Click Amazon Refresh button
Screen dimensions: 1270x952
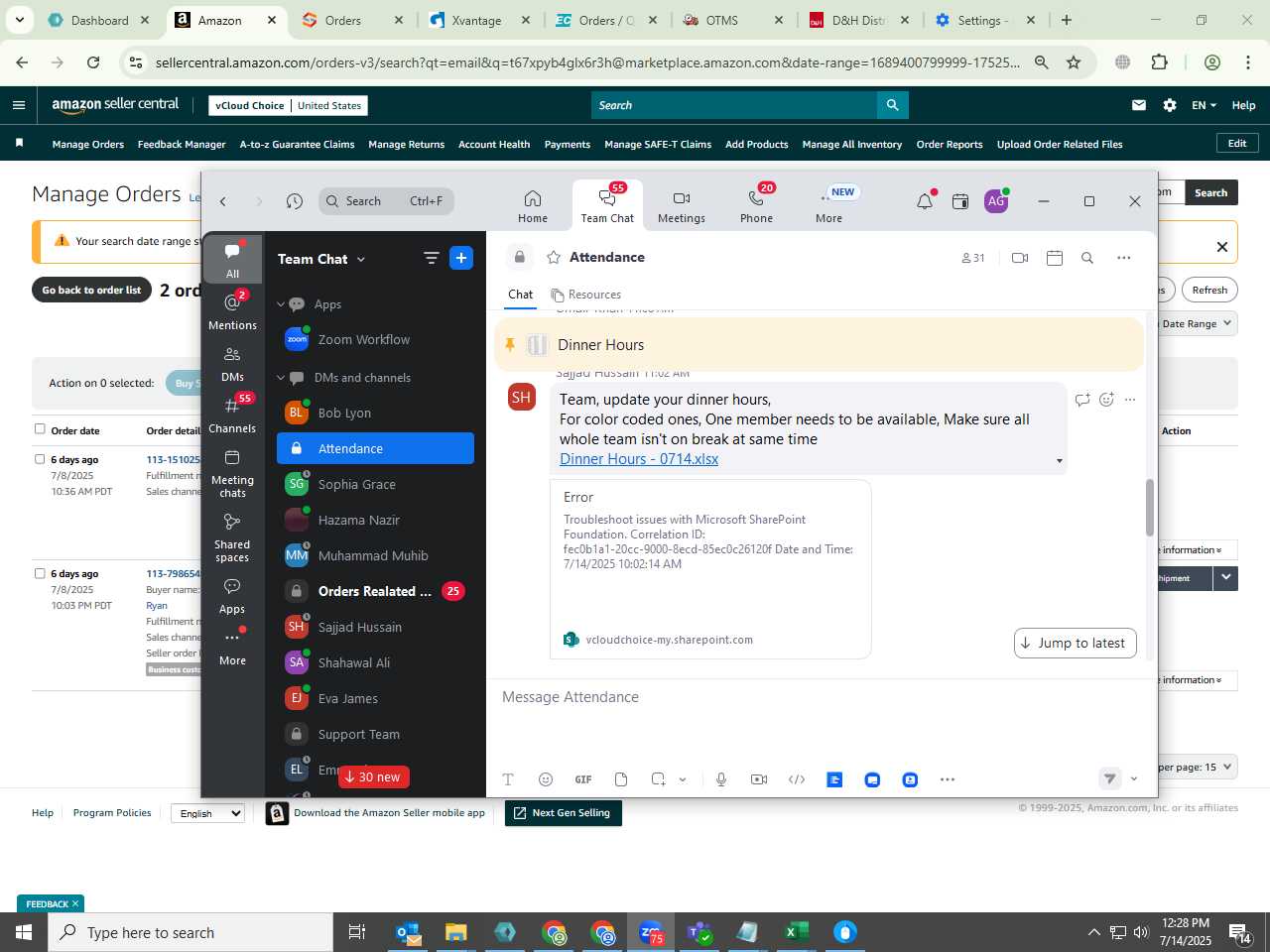coord(1209,290)
